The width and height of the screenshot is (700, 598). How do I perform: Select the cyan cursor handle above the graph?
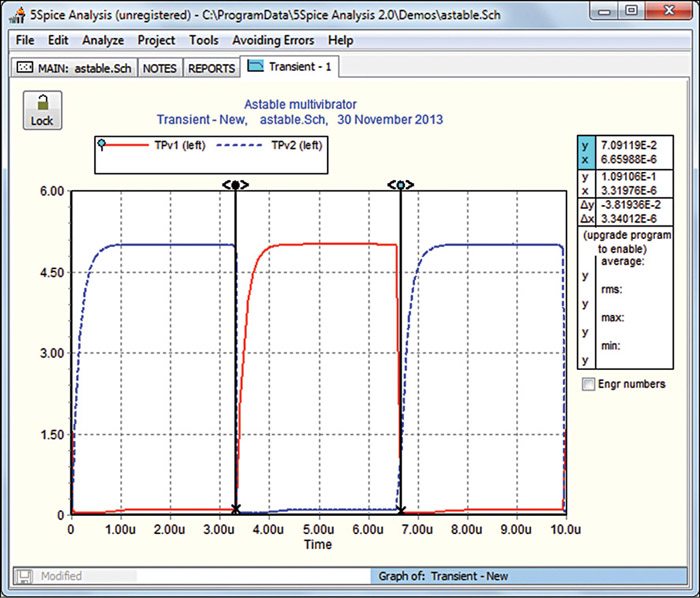(401, 184)
